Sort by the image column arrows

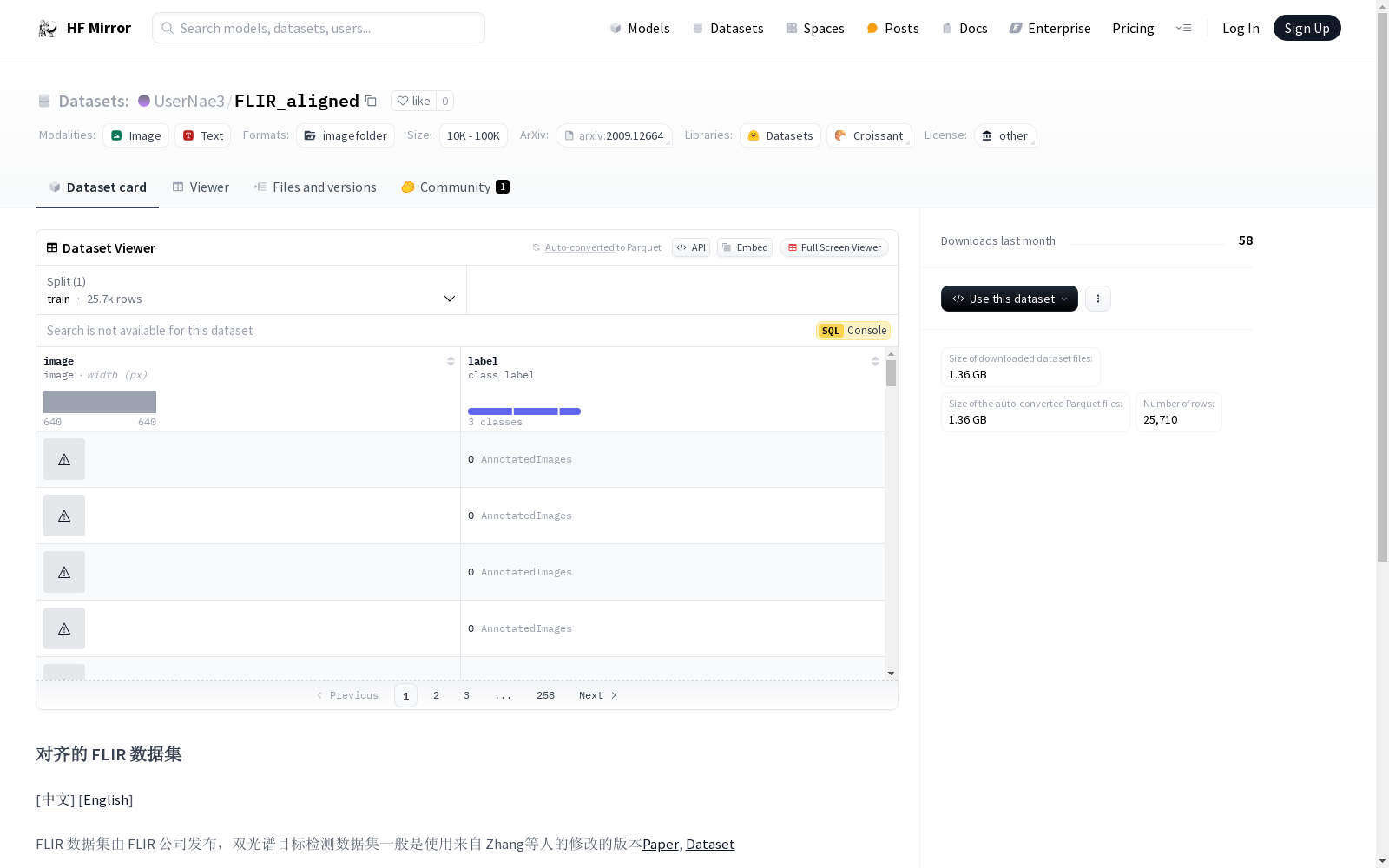451,361
